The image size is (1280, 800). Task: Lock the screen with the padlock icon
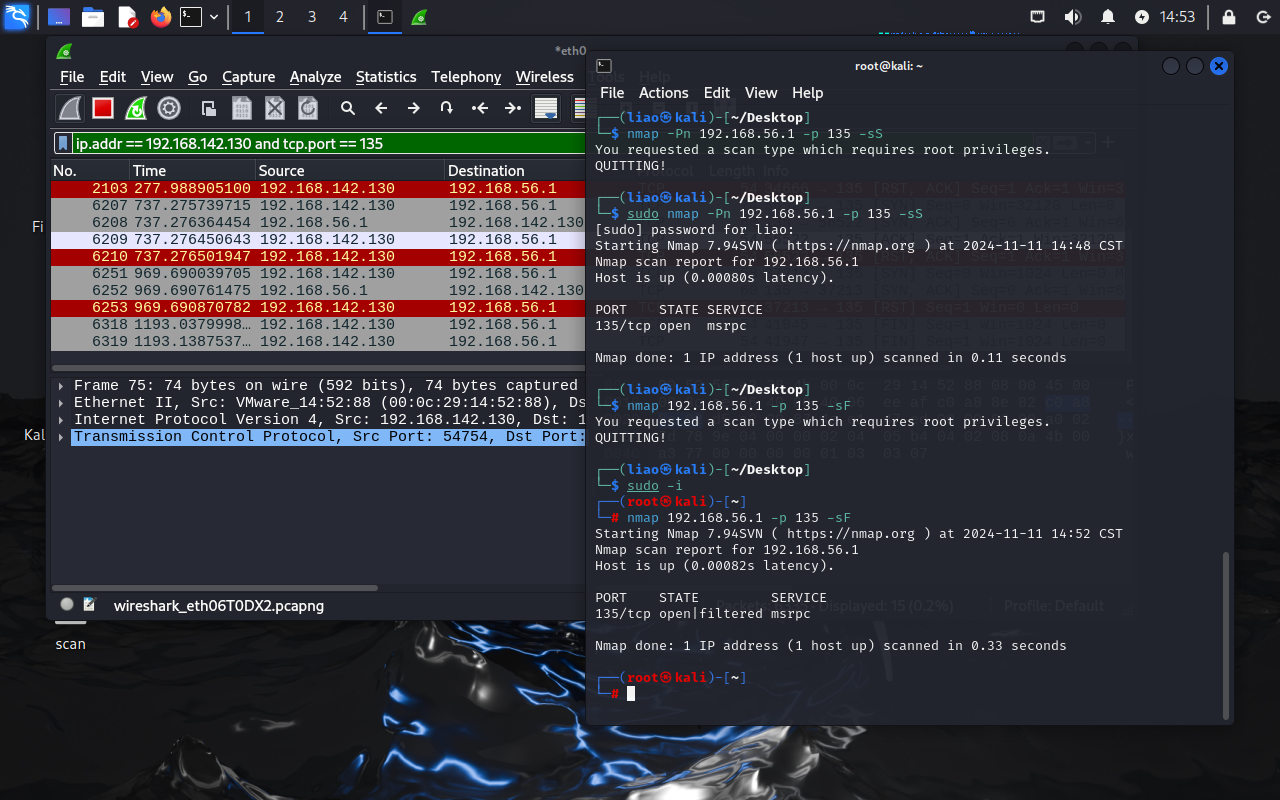(x=1229, y=17)
